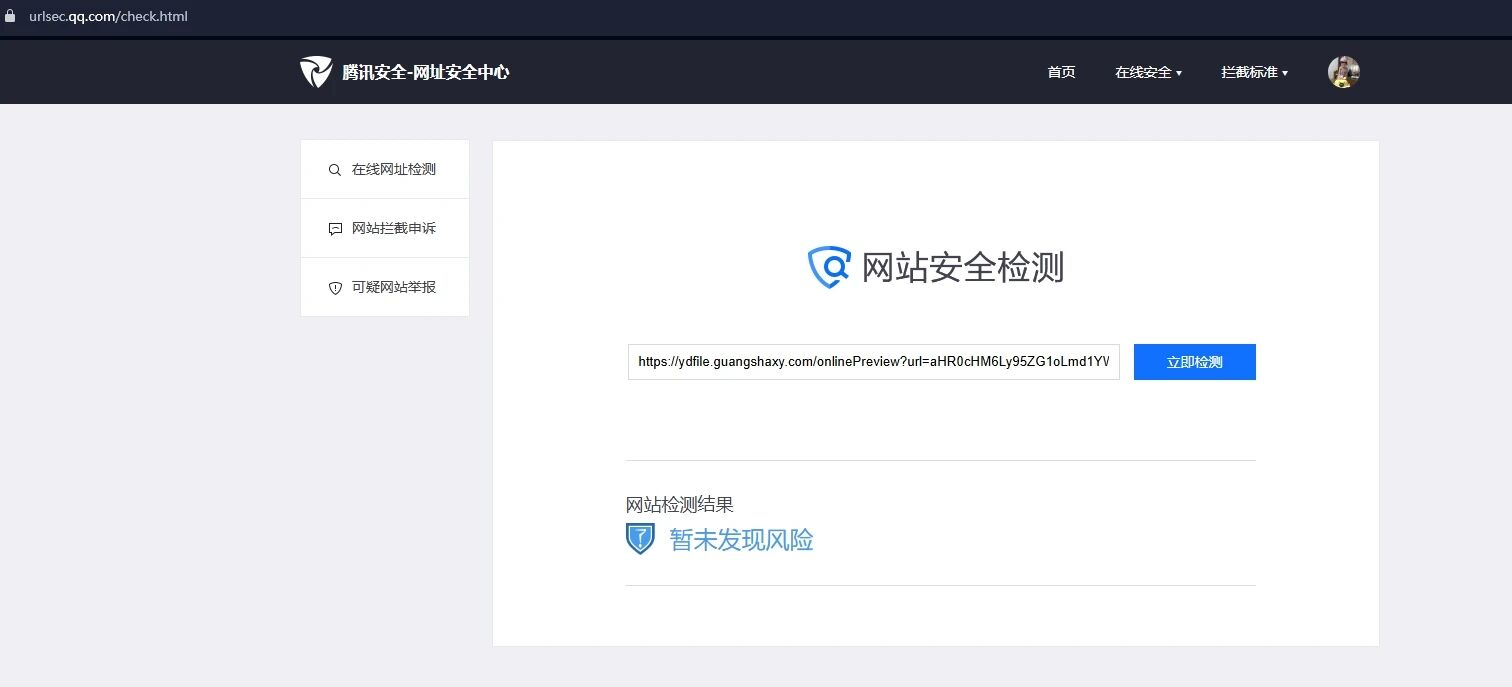Click the lock icon in address bar
Viewport: 1512px width, 687px height.
tap(11, 16)
